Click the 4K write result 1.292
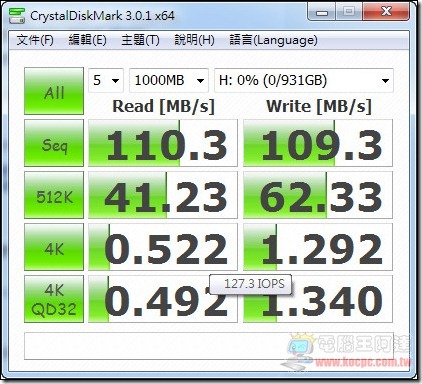This screenshot has width=422, height=384. click(x=318, y=247)
